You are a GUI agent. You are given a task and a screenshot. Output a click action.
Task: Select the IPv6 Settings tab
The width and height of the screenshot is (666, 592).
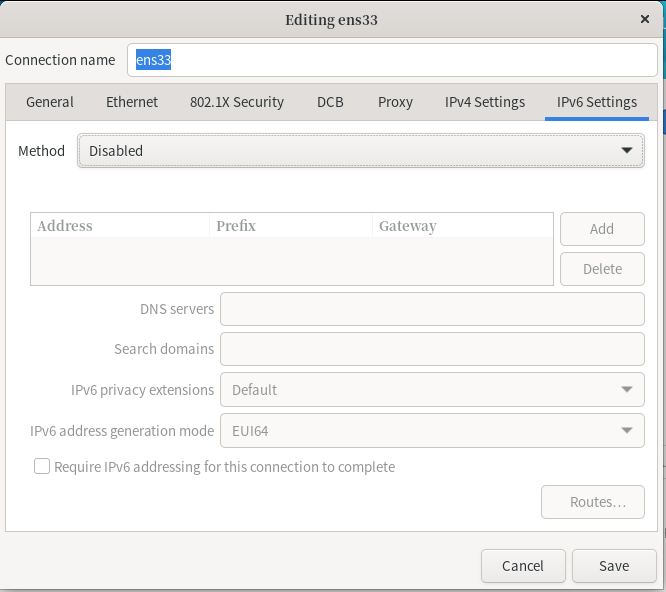(x=597, y=102)
